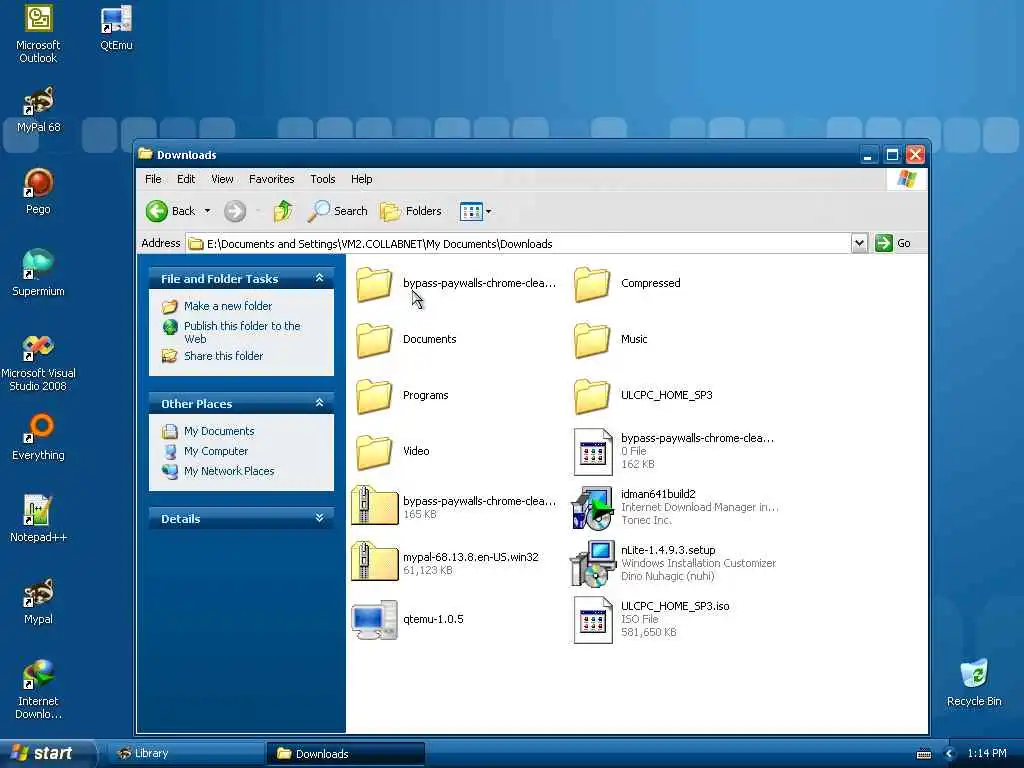Screen dimensions: 1024x768
Task: Select the ULCPC_HOME_SP3.iso file
Action: 652,619
